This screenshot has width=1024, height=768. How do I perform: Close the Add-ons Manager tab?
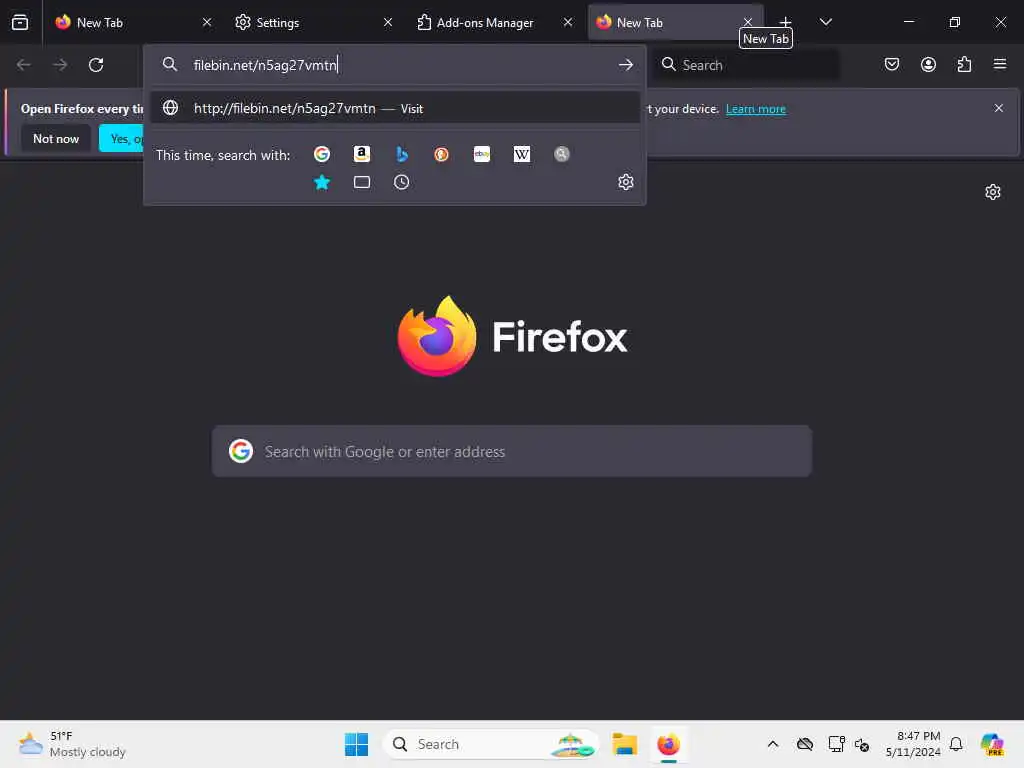coord(568,22)
